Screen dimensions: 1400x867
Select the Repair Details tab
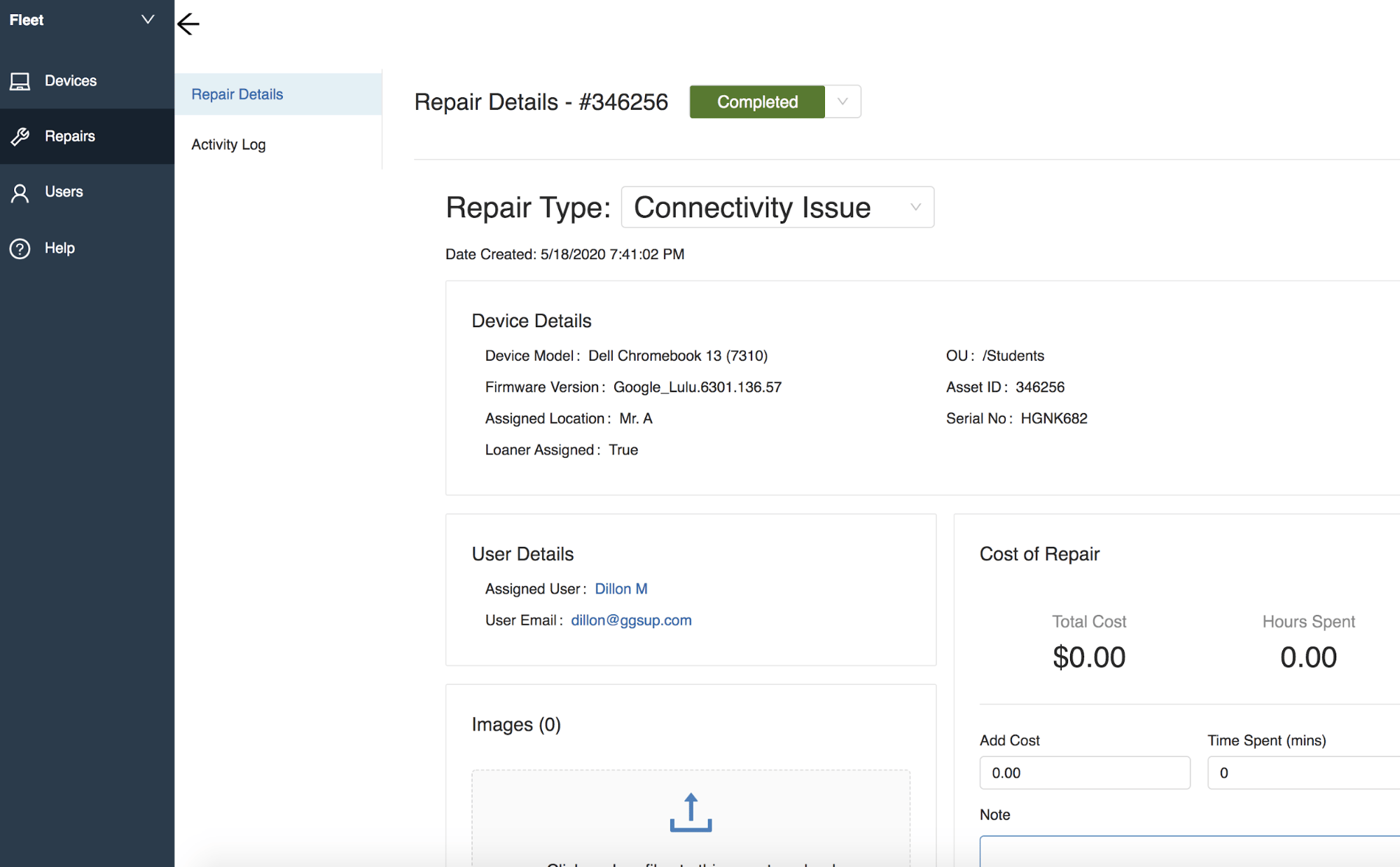pos(278,94)
